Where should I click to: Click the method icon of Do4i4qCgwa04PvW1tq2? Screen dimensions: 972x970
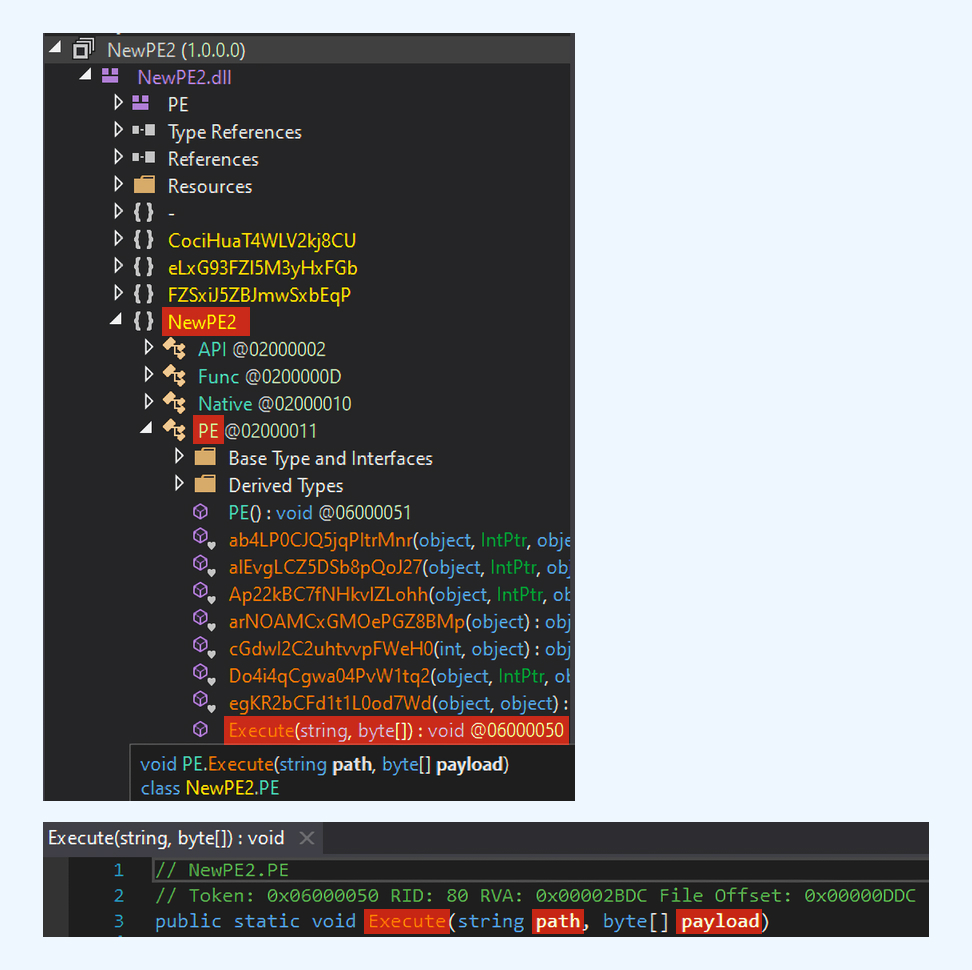203,675
